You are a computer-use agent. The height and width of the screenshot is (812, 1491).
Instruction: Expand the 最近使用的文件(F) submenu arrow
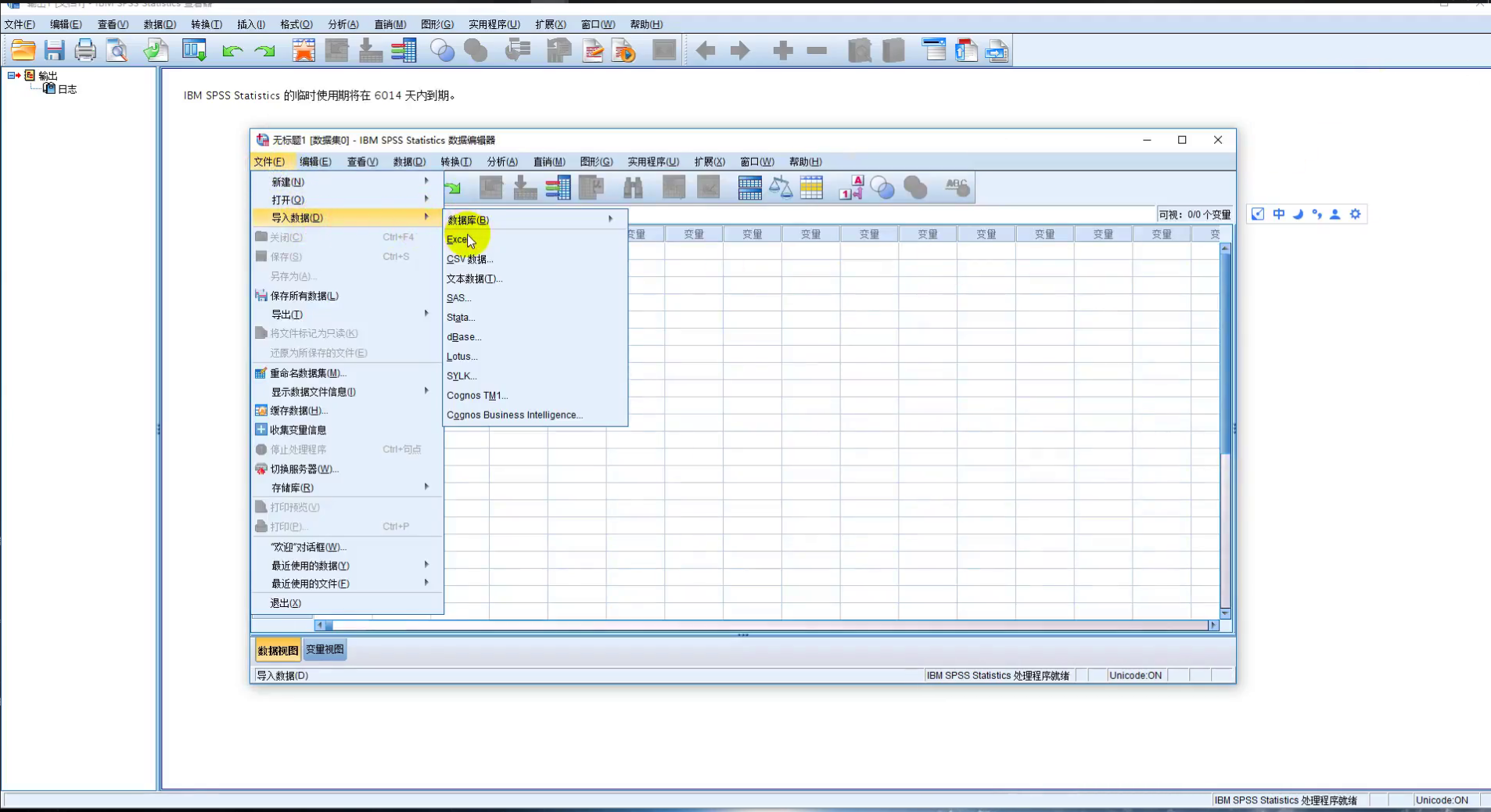(426, 583)
